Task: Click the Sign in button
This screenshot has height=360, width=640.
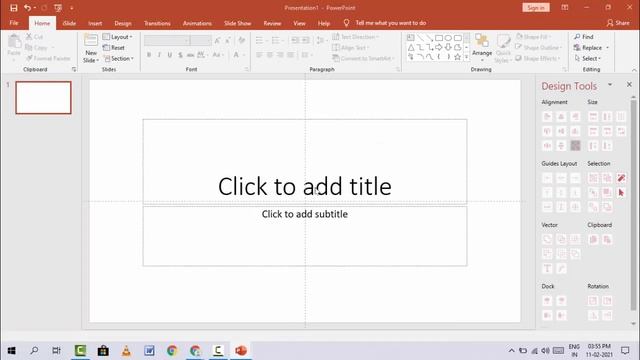Action: 536,7
